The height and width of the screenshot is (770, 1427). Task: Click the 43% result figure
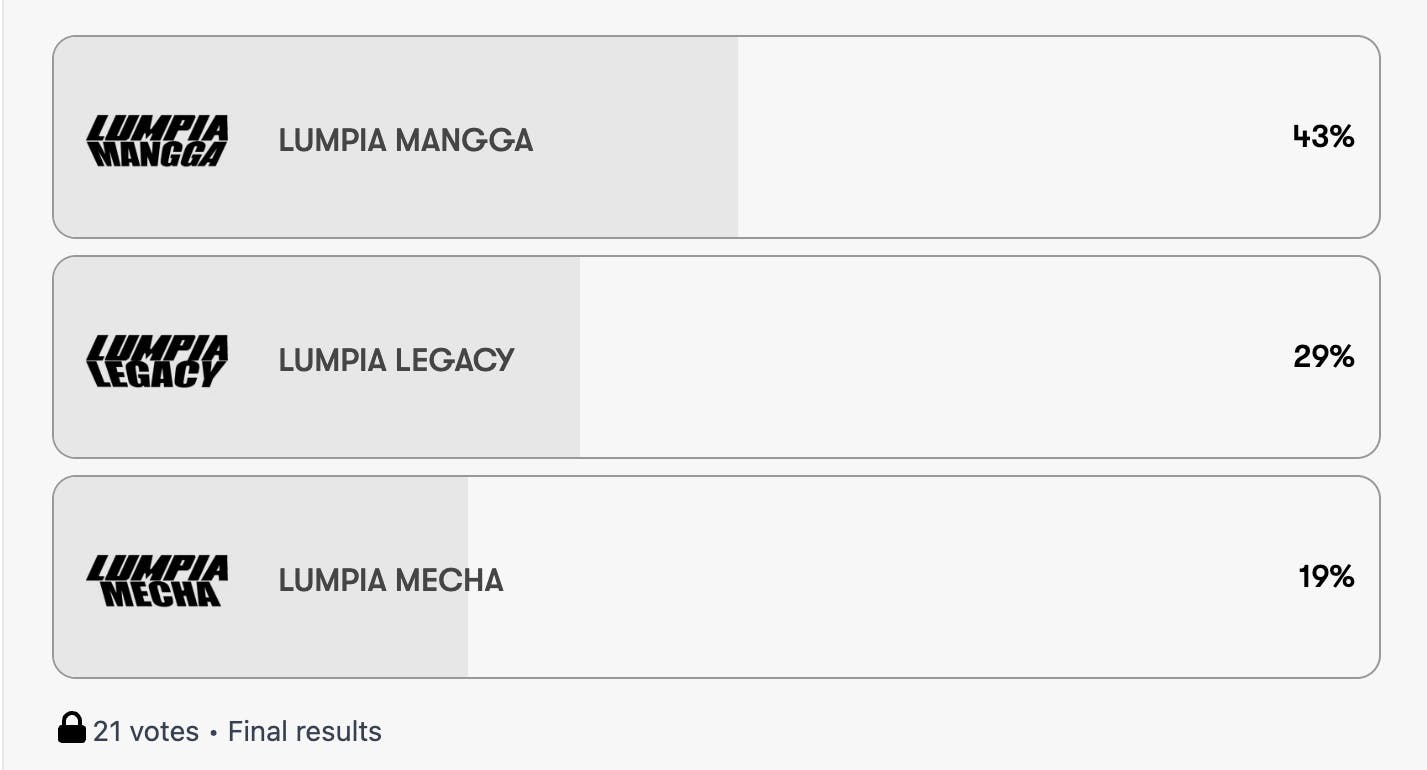pos(1323,137)
